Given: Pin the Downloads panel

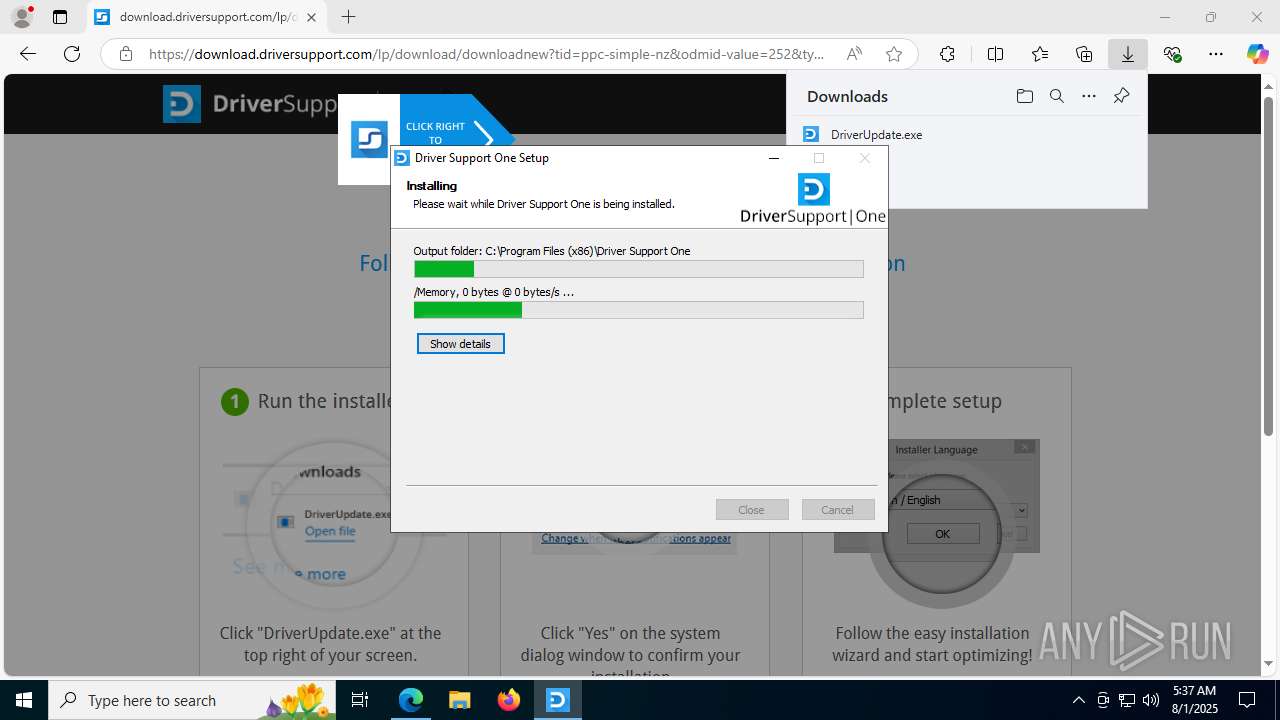Looking at the screenshot, I should 1121,96.
